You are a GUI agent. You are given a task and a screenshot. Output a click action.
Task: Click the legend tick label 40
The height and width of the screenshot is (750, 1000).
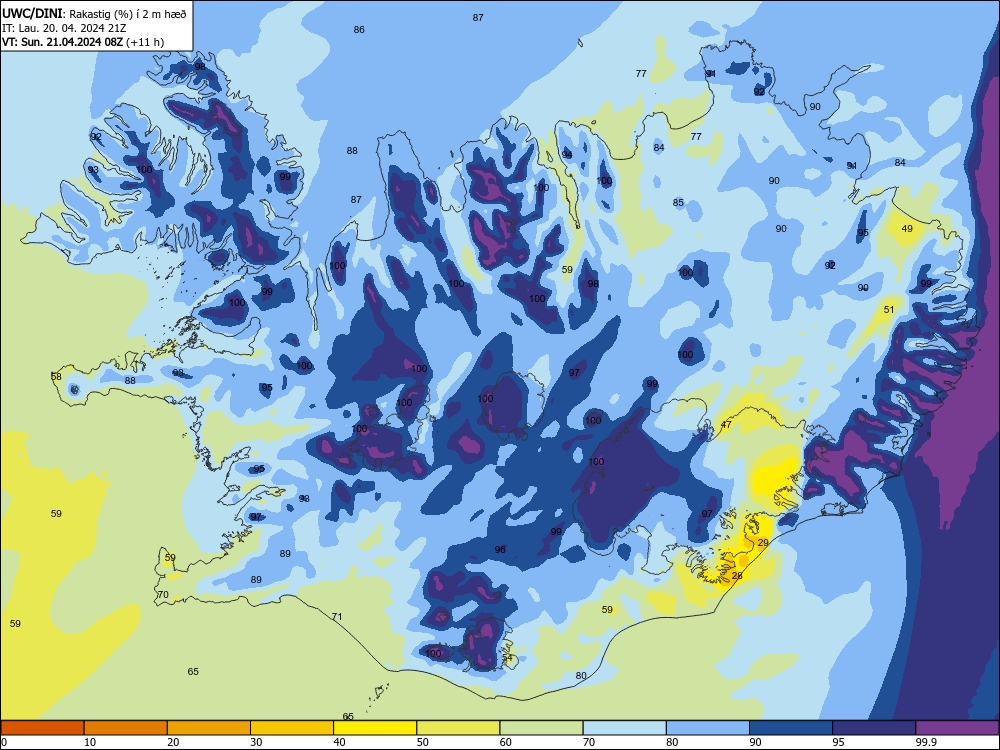coord(339,742)
